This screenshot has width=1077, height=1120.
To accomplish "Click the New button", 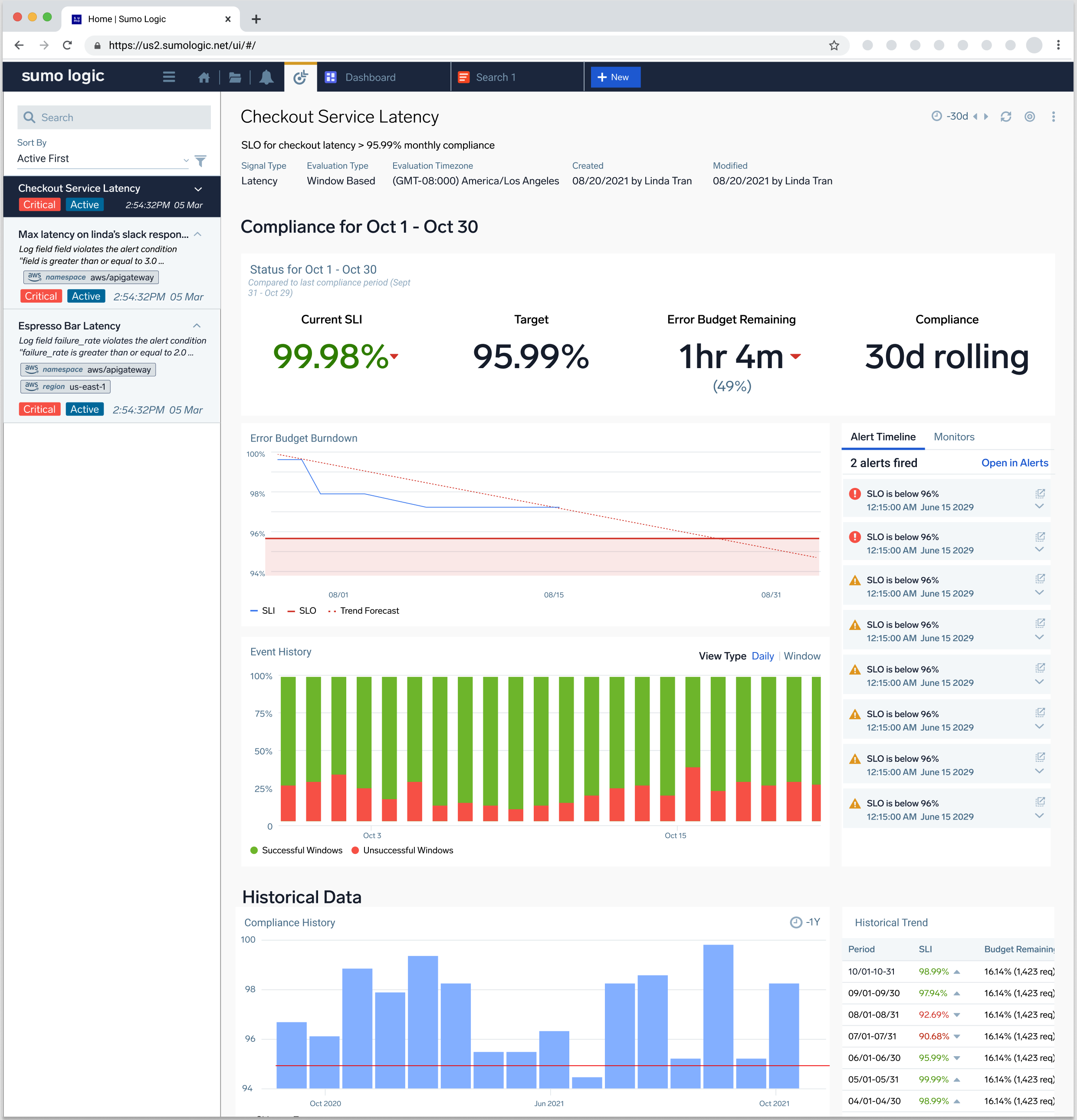I will point(615,76).
